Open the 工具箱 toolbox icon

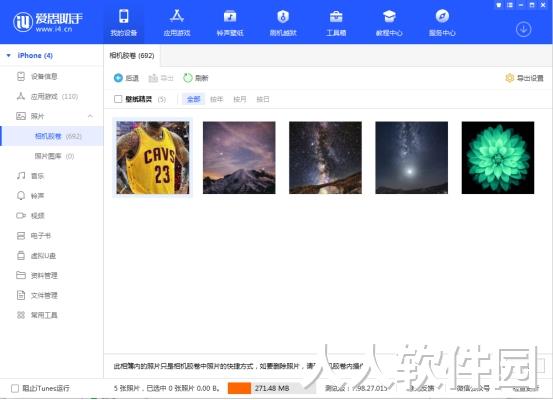pos(336,16)
